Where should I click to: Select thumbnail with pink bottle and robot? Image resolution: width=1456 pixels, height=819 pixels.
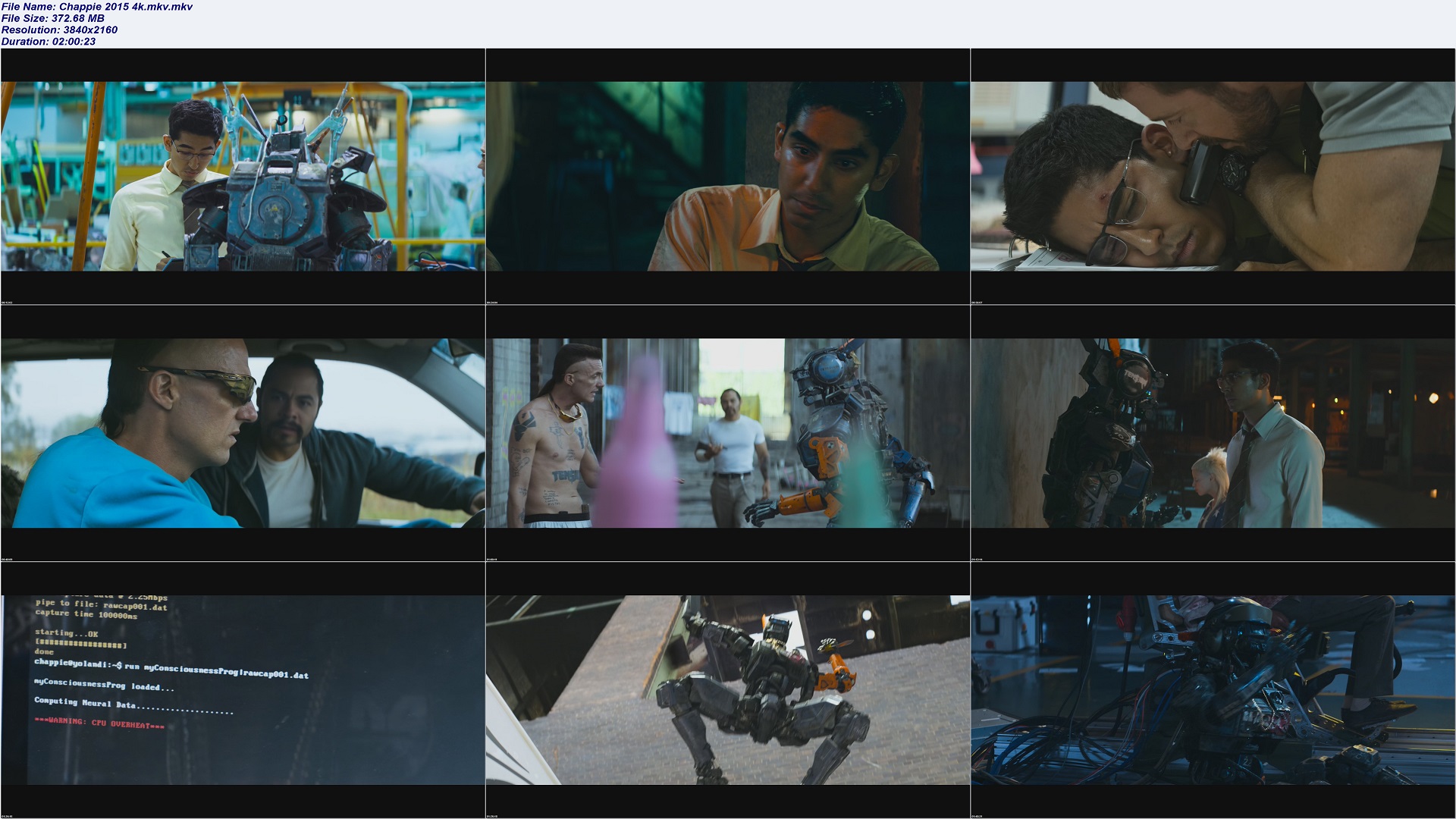tap(728, 433)
